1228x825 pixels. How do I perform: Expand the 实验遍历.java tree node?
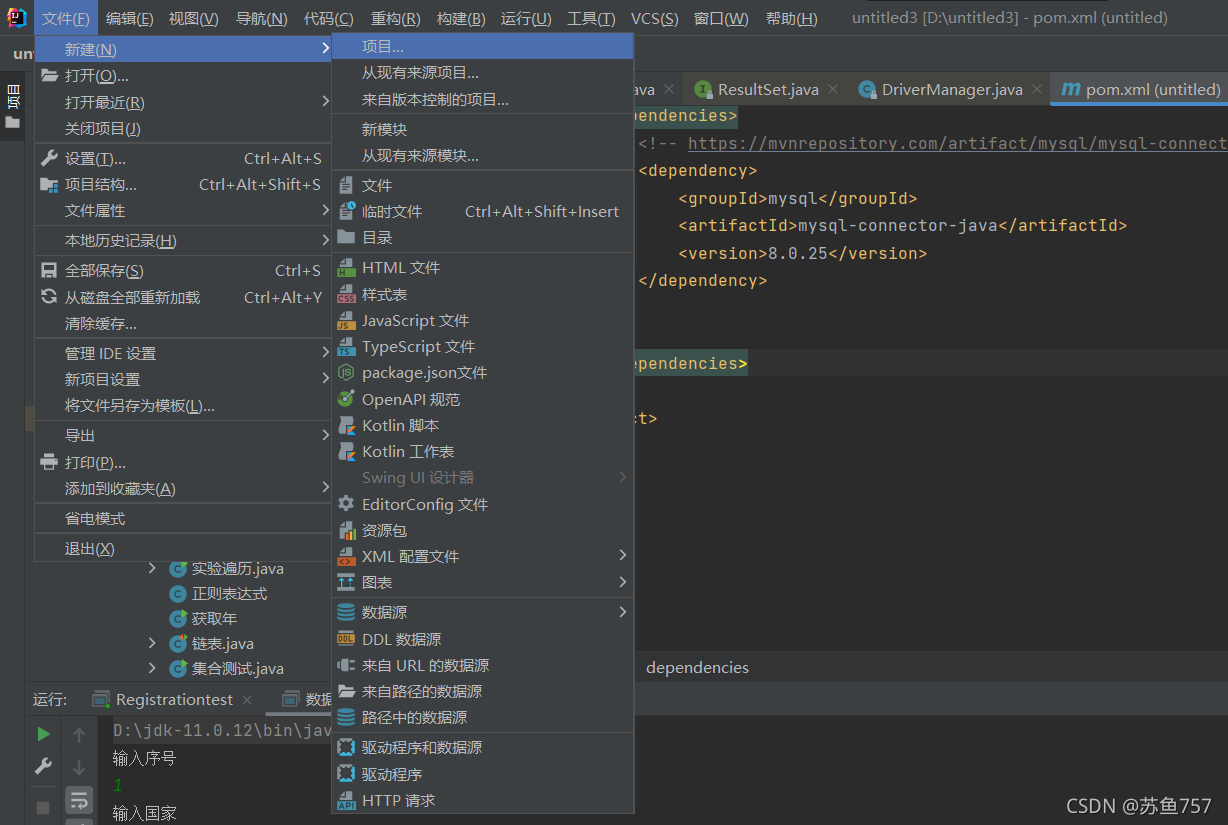[152, 568]
